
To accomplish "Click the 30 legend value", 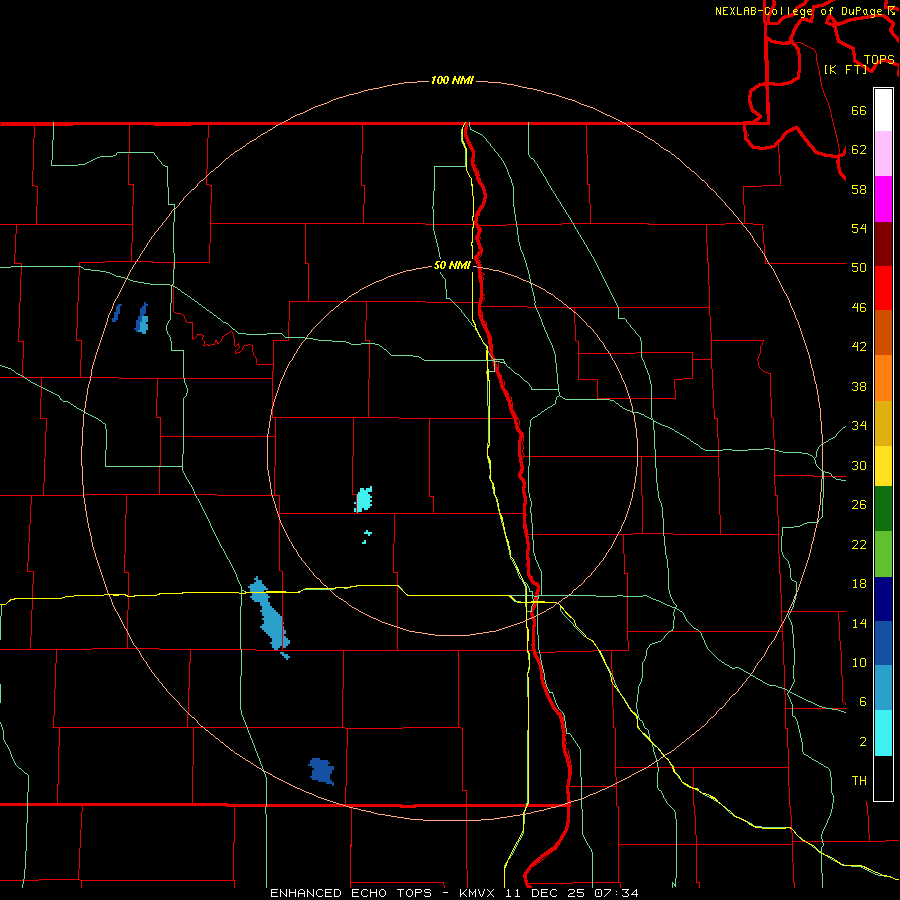I will click(859, 465).
